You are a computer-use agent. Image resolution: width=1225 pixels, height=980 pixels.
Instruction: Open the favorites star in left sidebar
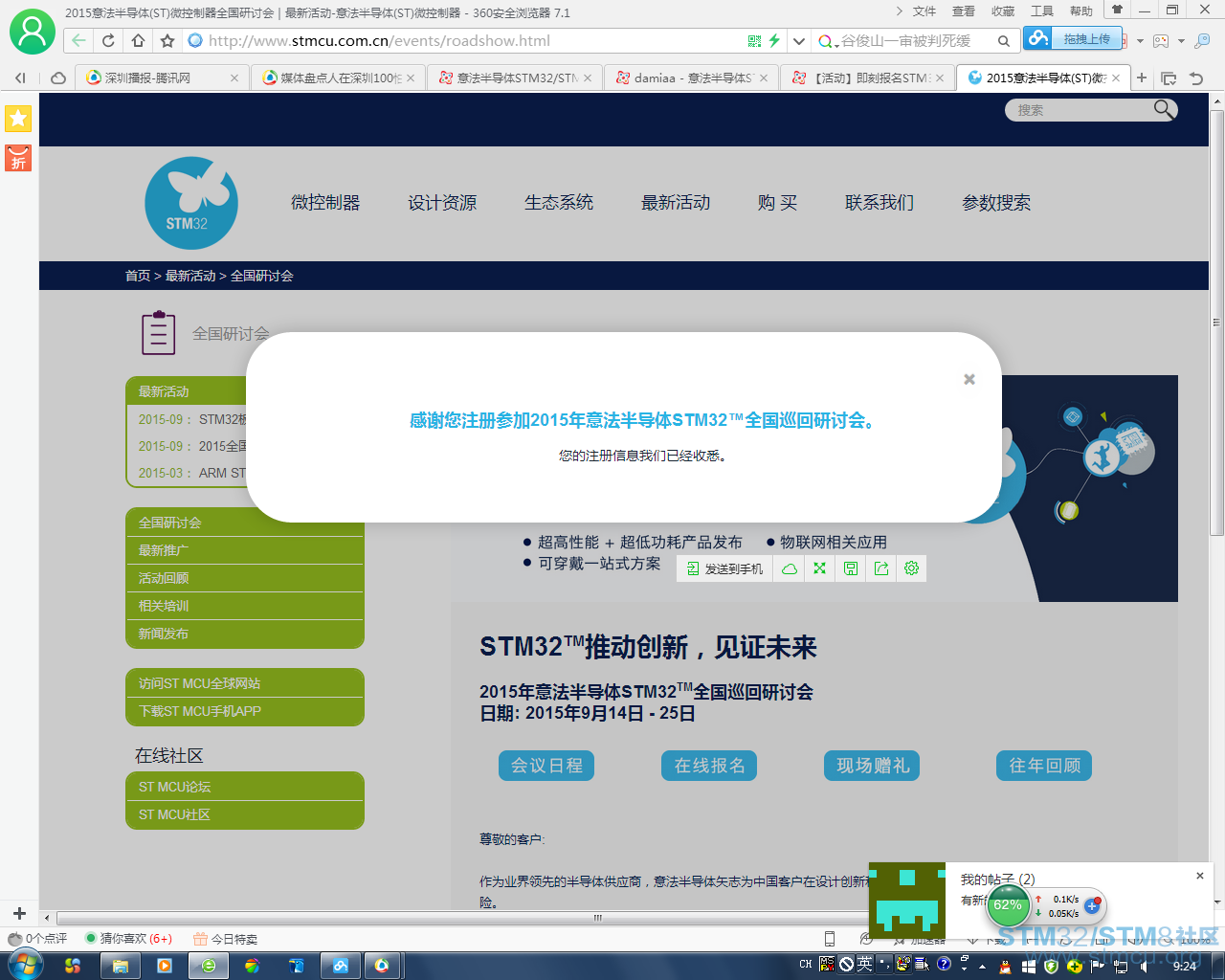tap(18, 119)
